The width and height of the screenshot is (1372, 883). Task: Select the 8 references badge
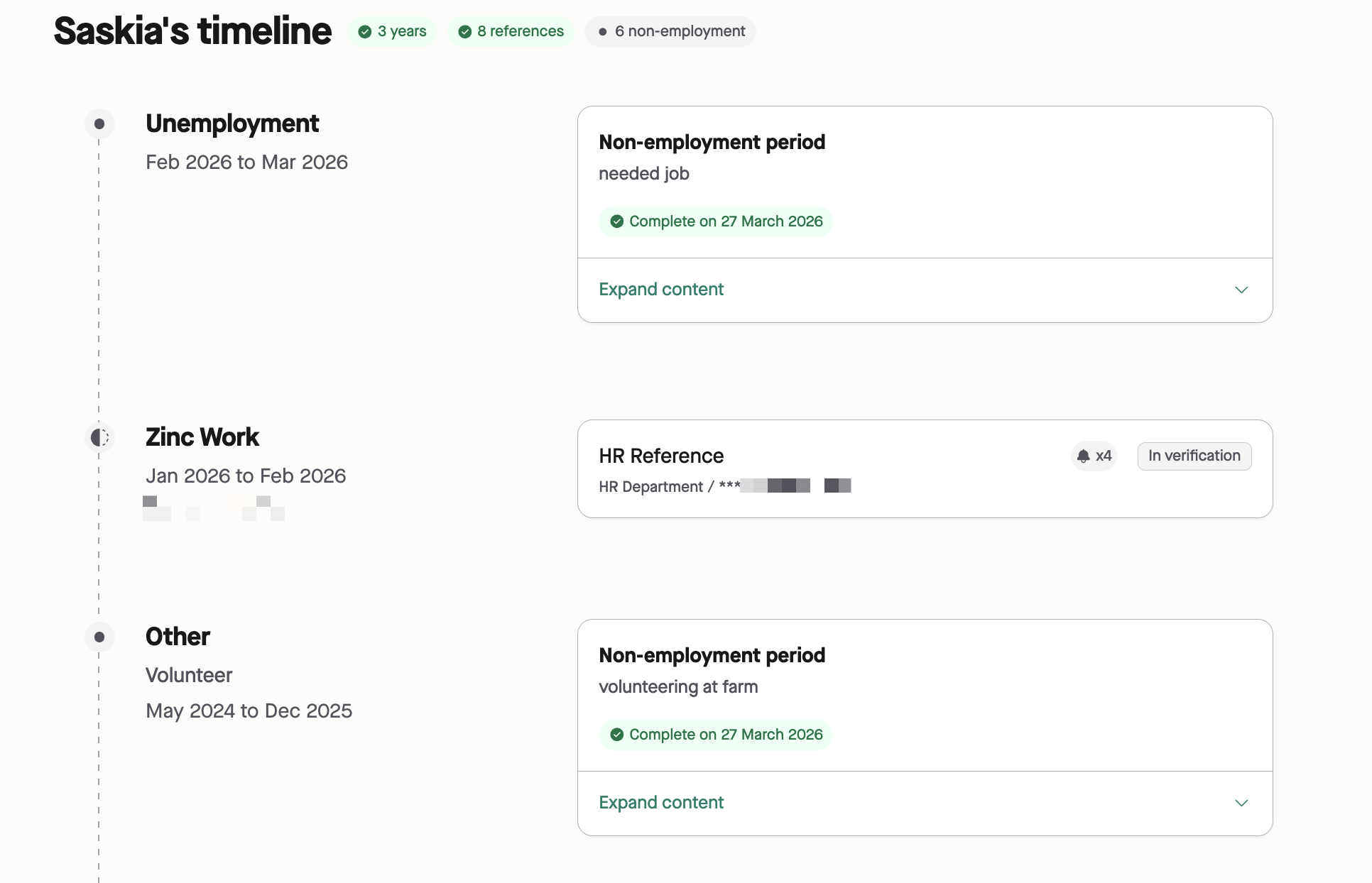coord(511,32)
